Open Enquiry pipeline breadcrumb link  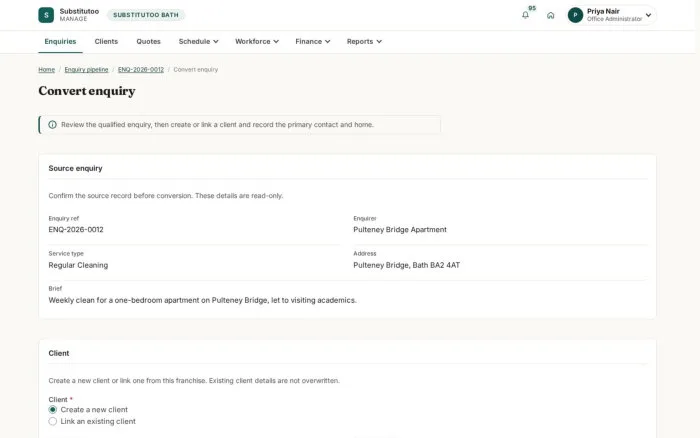[x=86, y=70]
